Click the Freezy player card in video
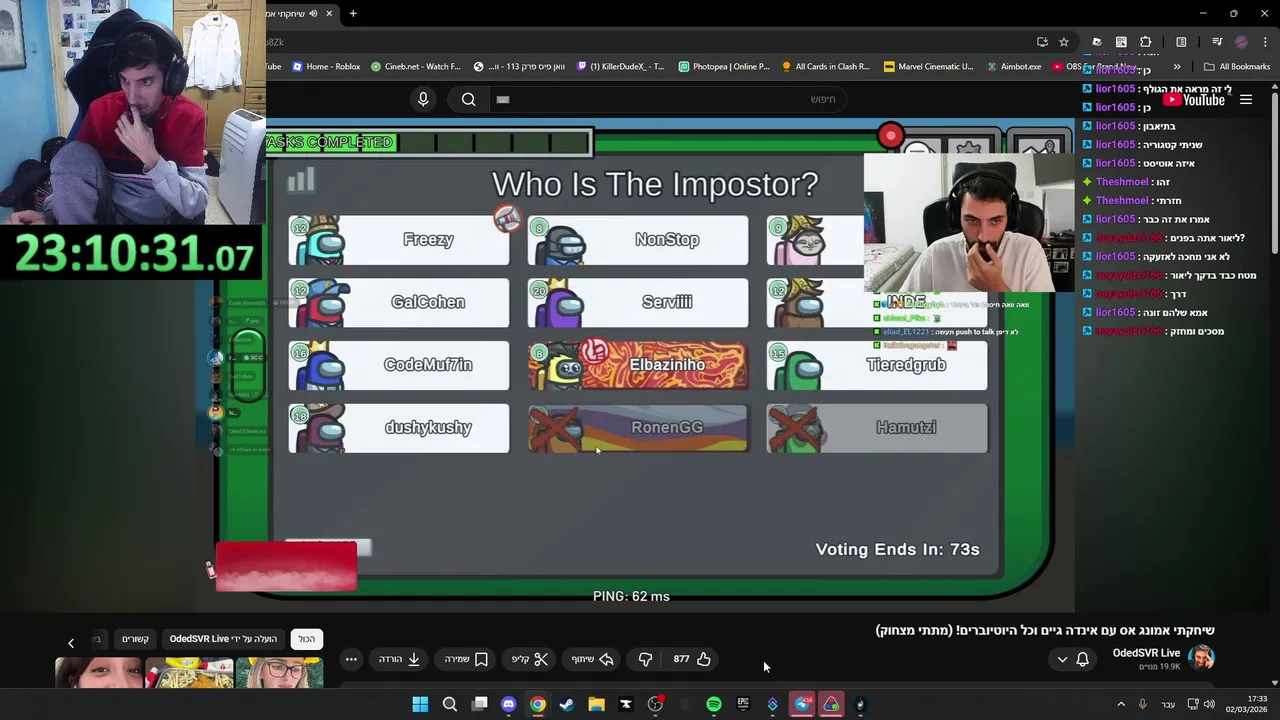This screenshot has width=1280, height=720. coord(399,240)
